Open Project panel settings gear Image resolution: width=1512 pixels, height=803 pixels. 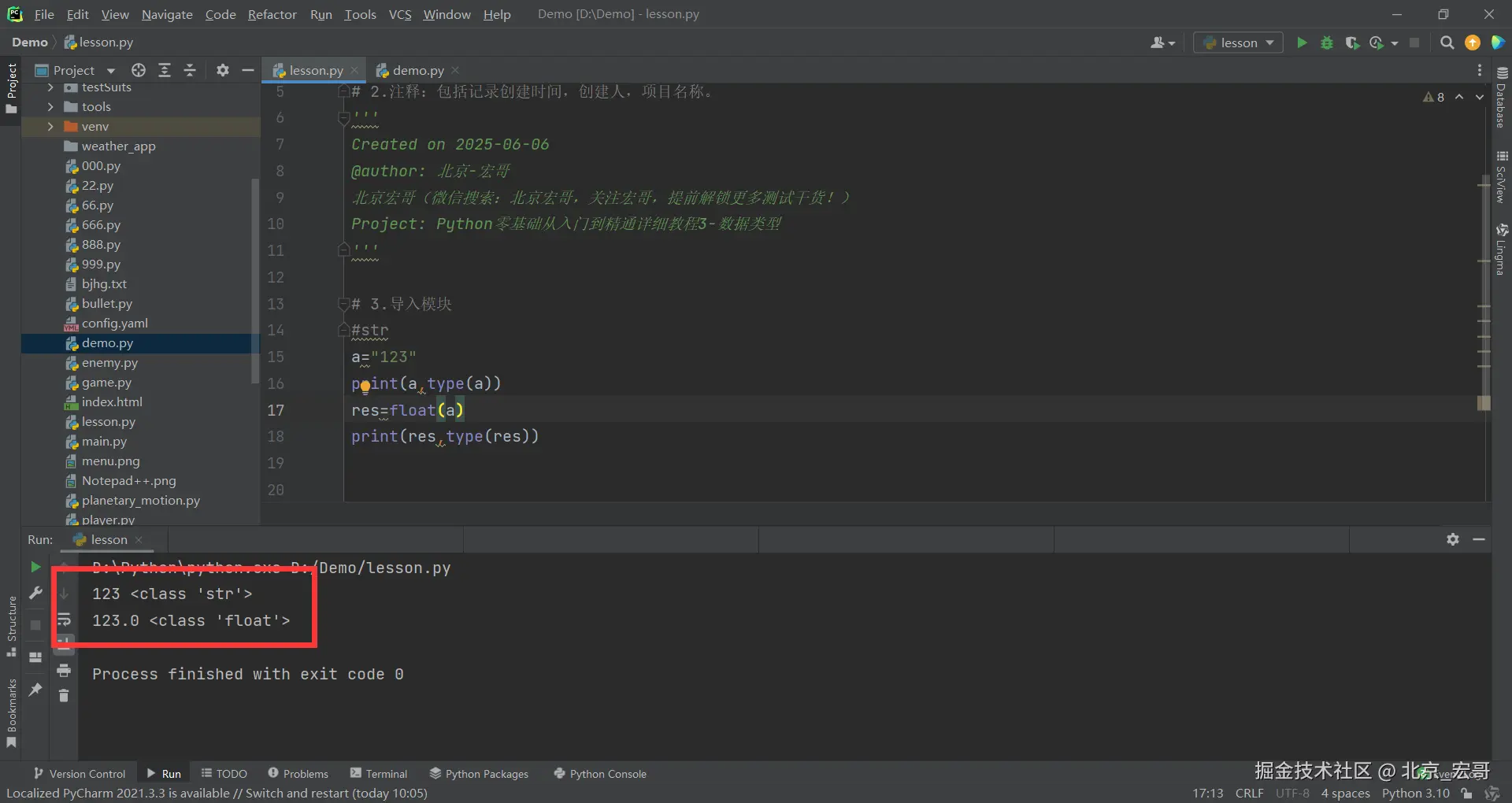(223, 70)
